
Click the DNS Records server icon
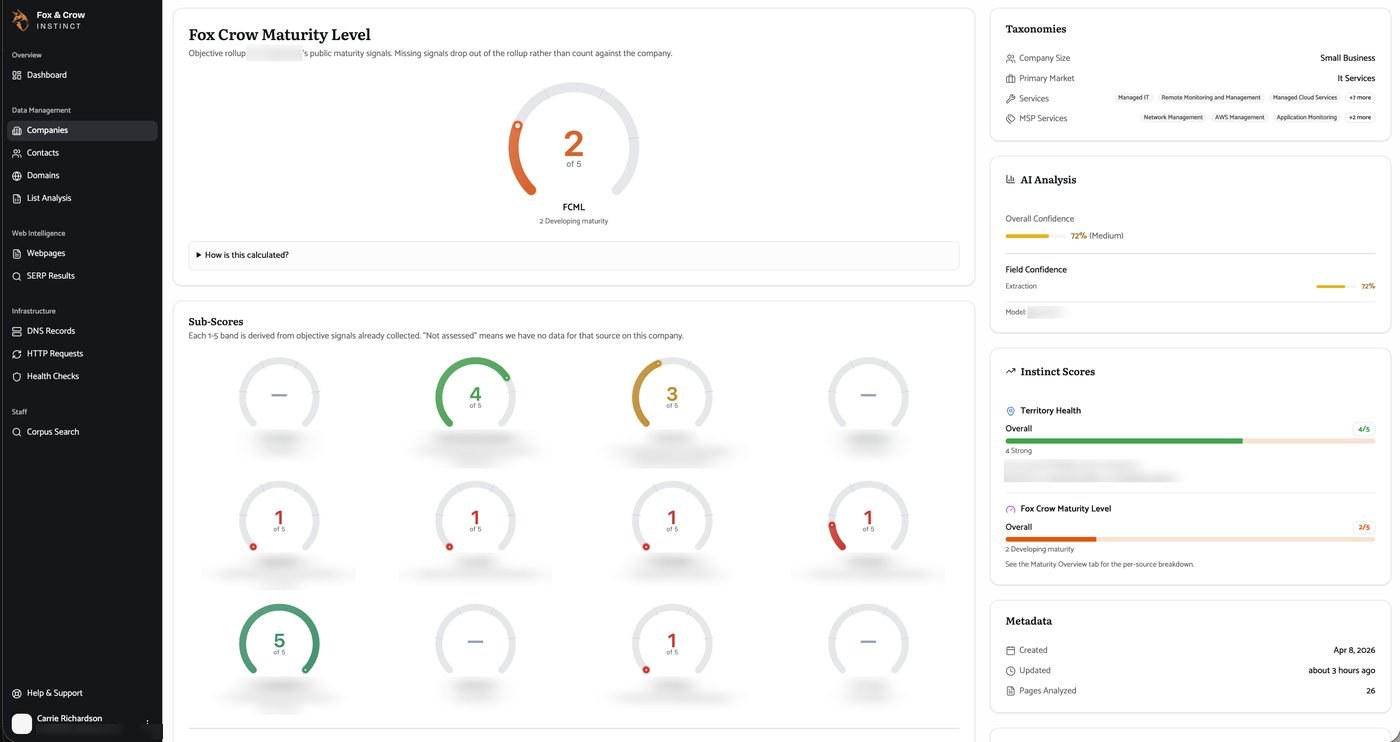(17, 331)
